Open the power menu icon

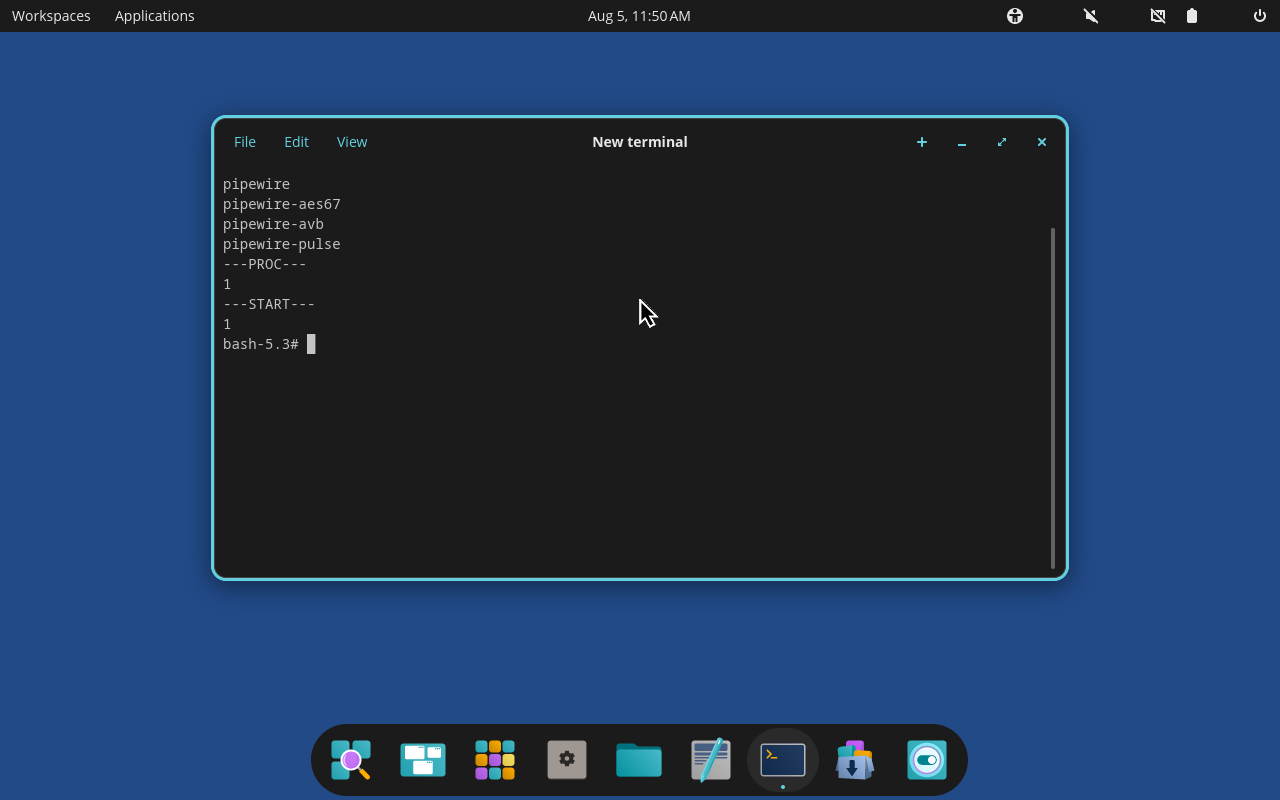click(x=1260, y=16)
